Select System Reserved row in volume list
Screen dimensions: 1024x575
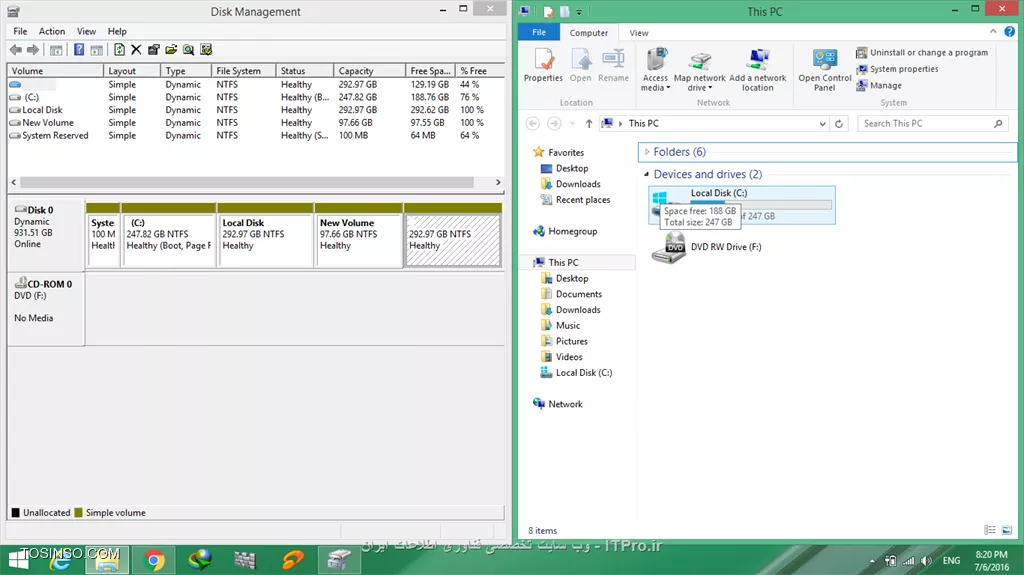(x=255, y=135)
